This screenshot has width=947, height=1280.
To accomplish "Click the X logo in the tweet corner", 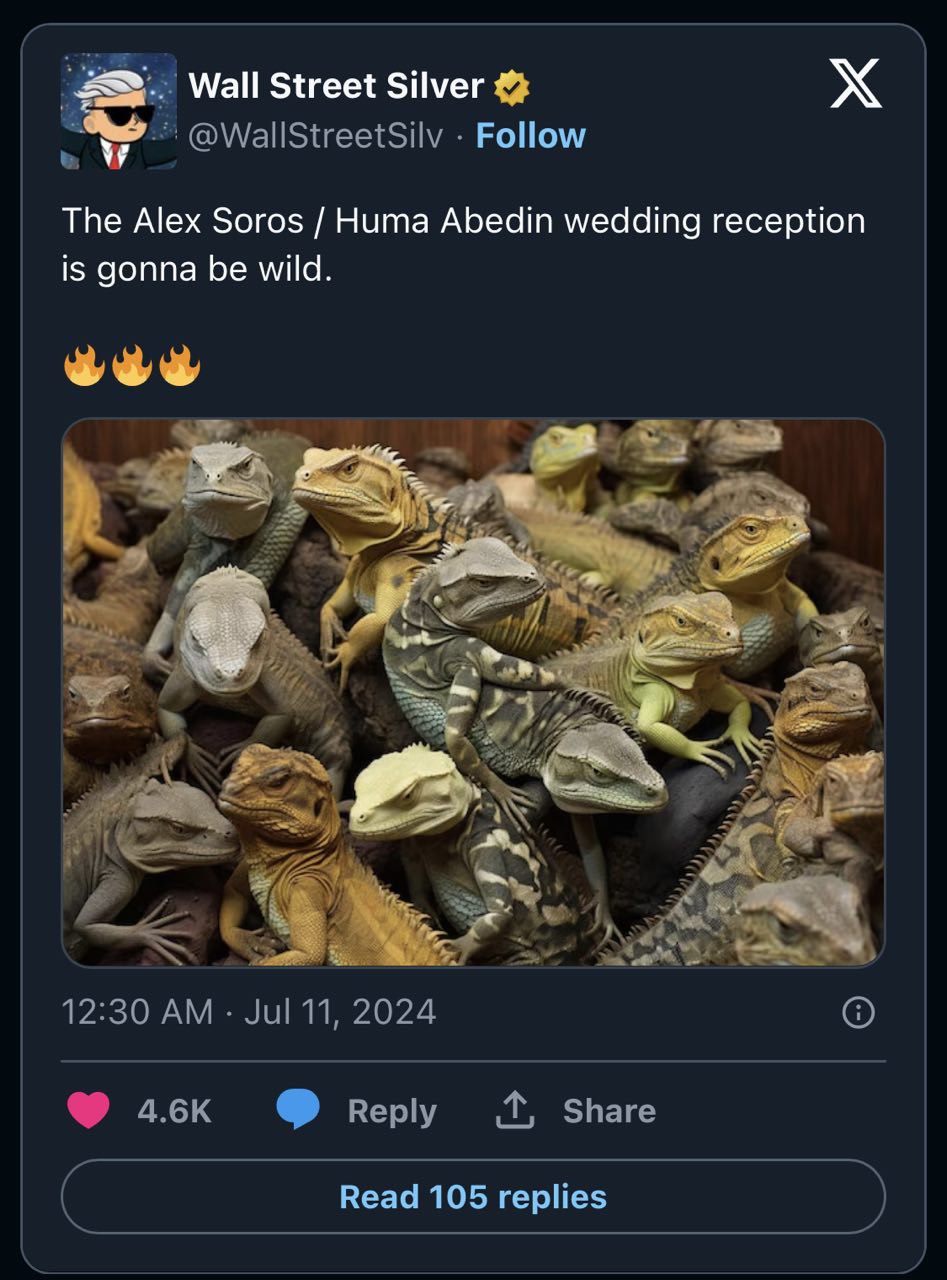I will [x=856, y=84].
